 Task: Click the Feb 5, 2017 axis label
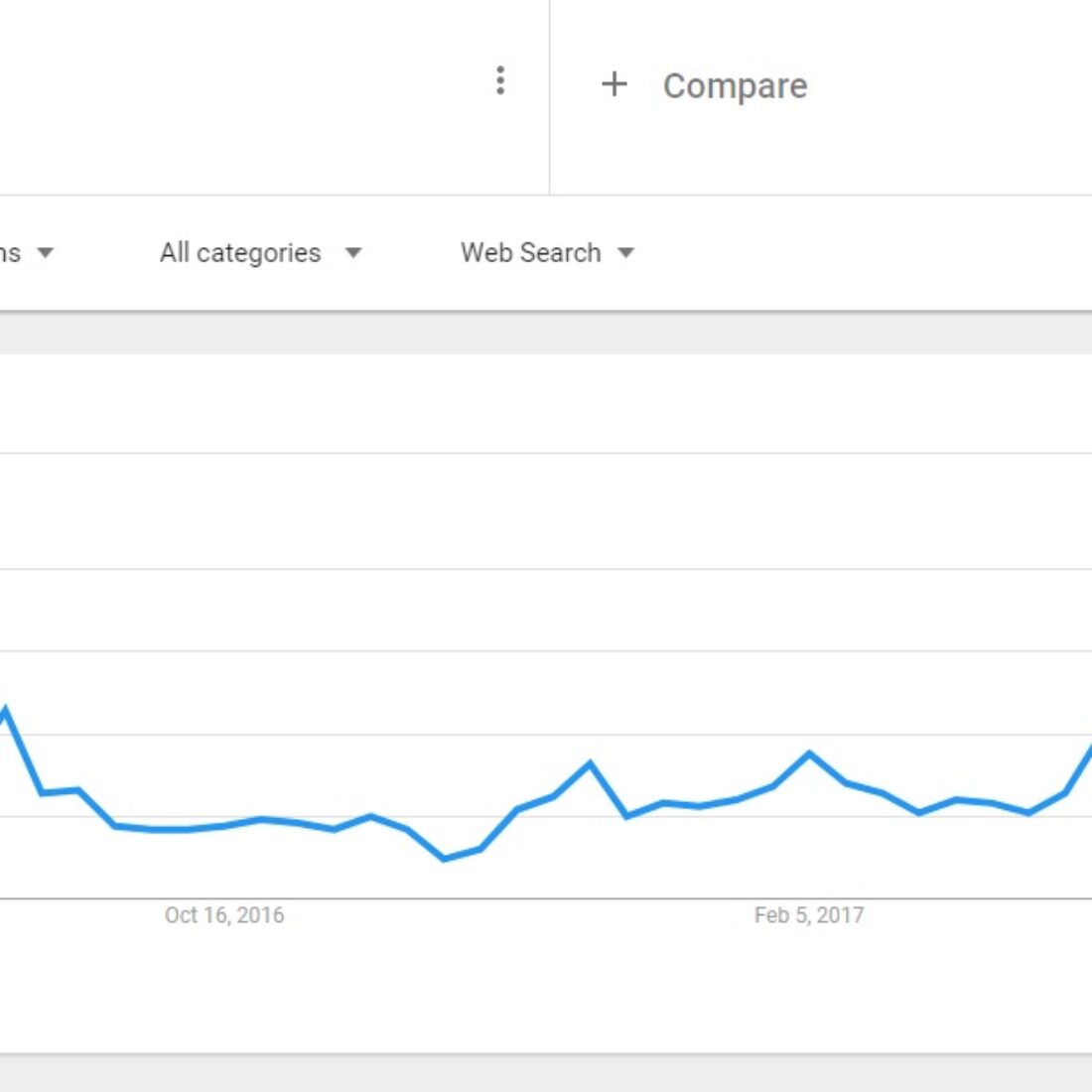pyautogui.click(x=809, y=915)
